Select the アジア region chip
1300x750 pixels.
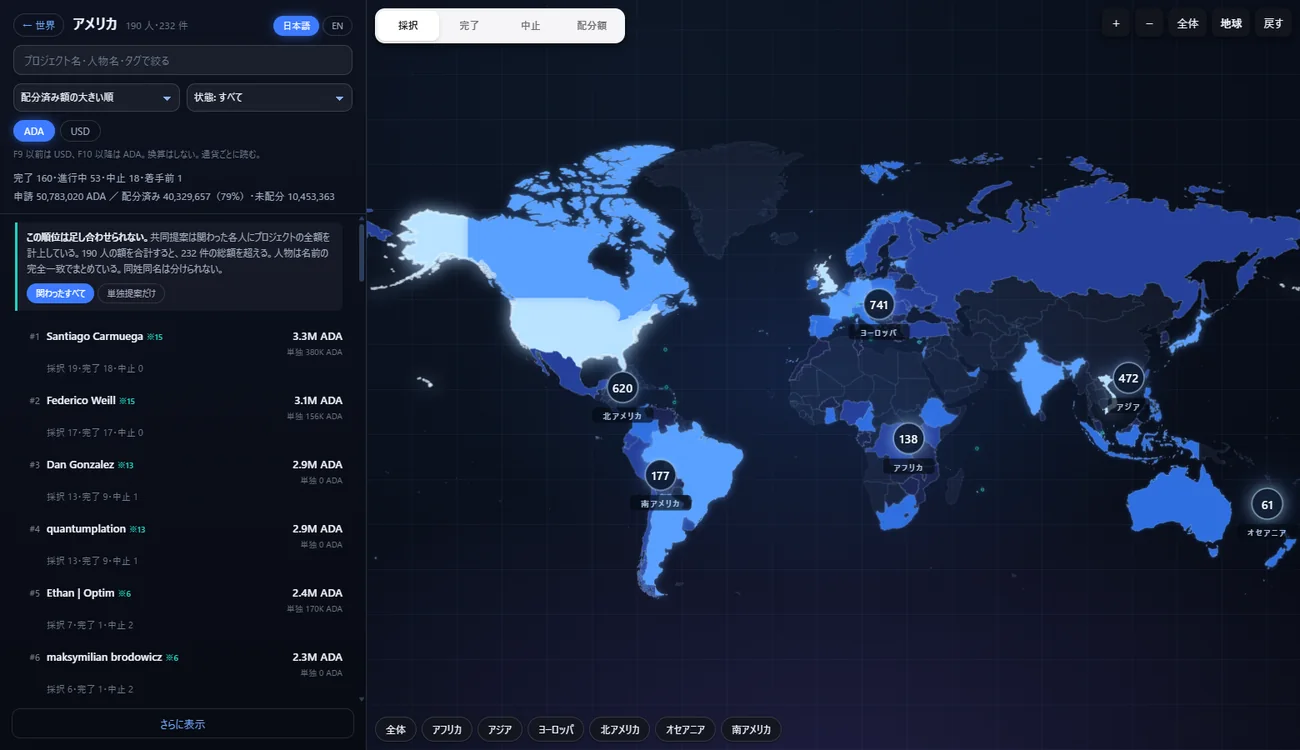pos(500,730)
